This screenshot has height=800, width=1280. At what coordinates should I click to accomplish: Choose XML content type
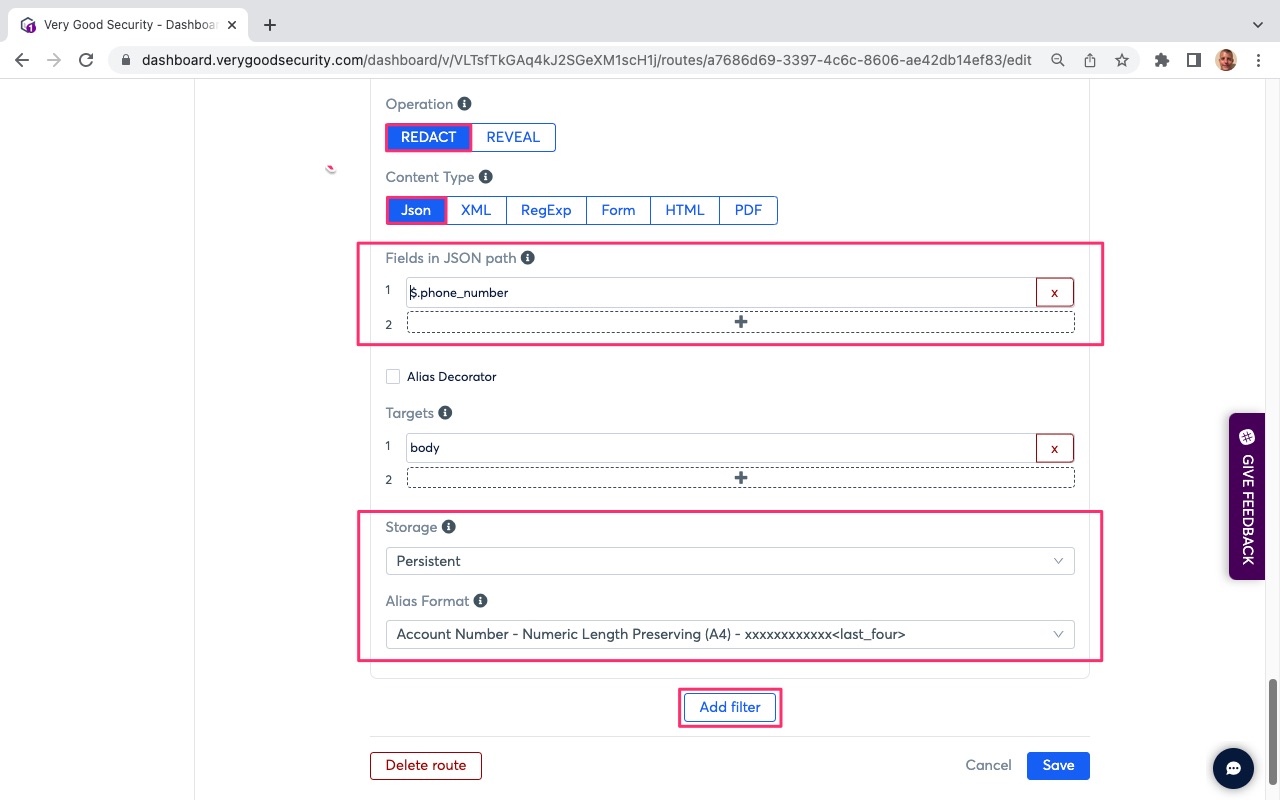coord(476,210)
